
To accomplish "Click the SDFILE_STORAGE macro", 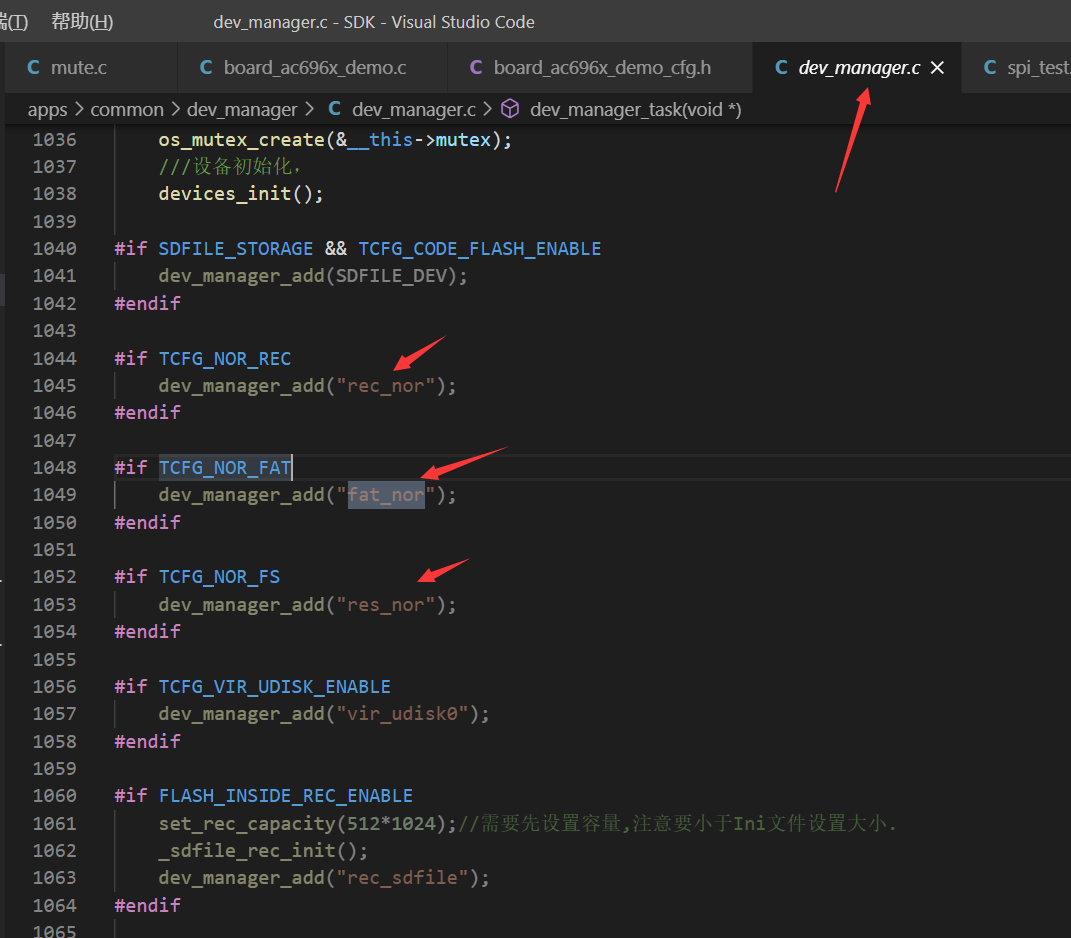I will click(x=236, y=249).
